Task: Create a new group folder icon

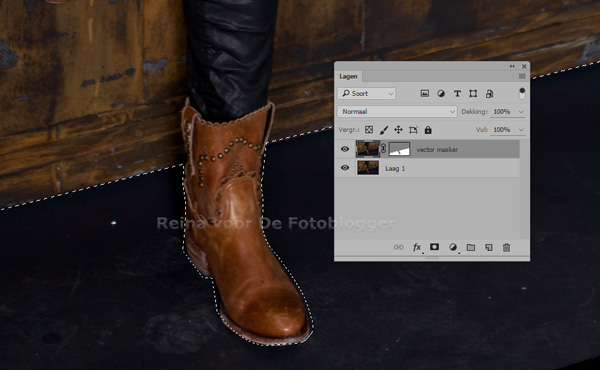Action: (471, 247)
